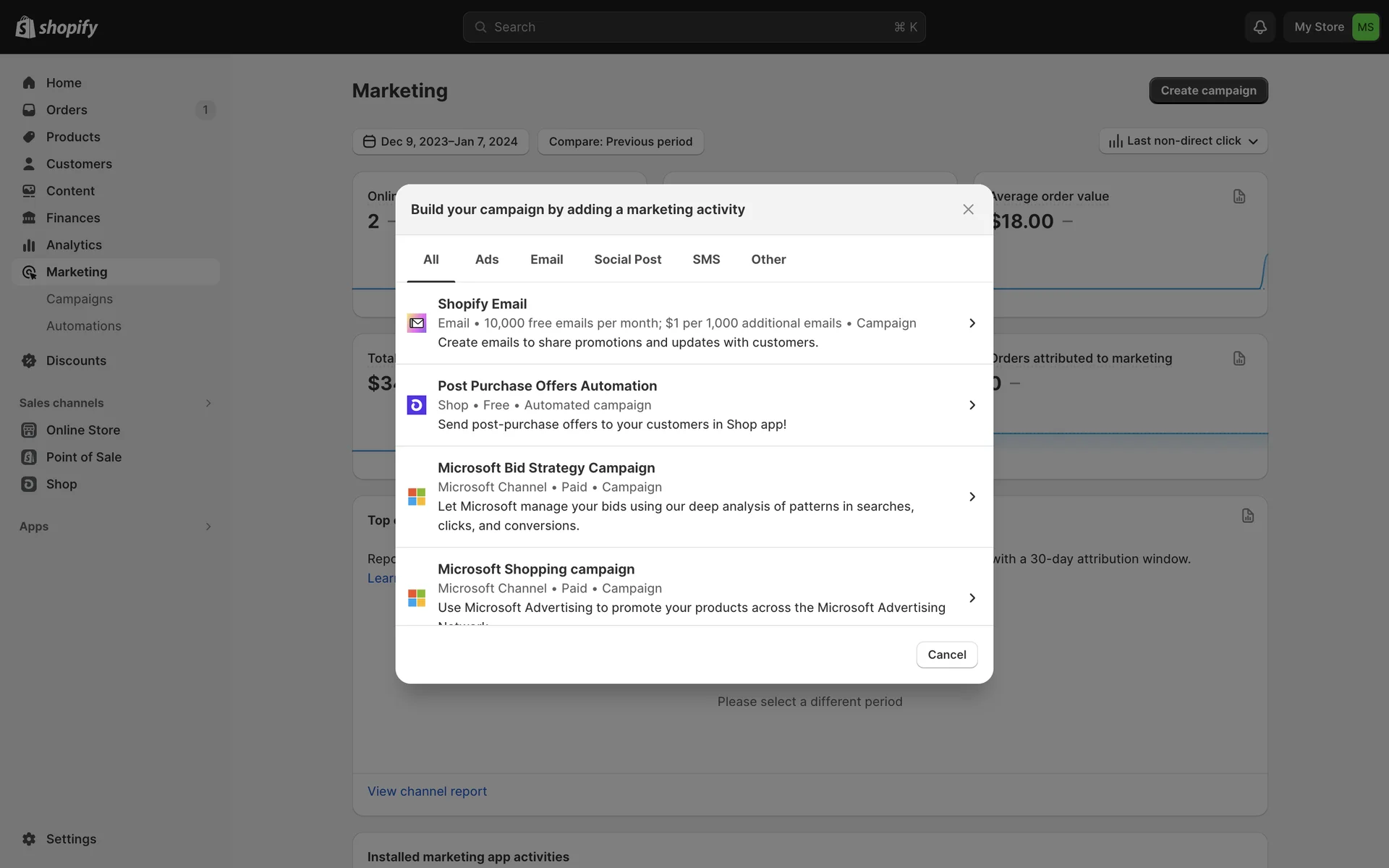Image resolution: width=1389 pixels, height=868 pixels.
Task: Open report icon on Orders attributed to marketing
Action: click(1239, 359)
